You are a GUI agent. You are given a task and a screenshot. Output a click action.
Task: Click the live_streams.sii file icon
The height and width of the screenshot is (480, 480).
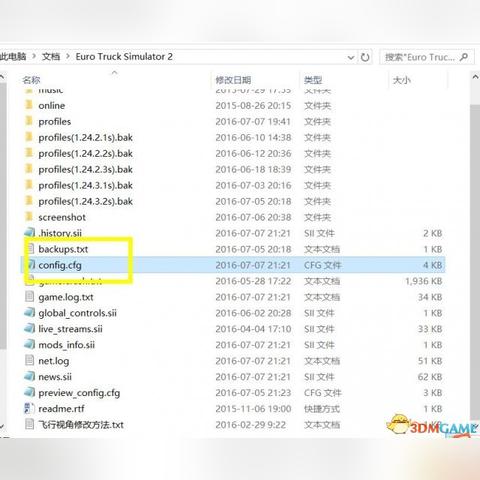coord(30,329)
